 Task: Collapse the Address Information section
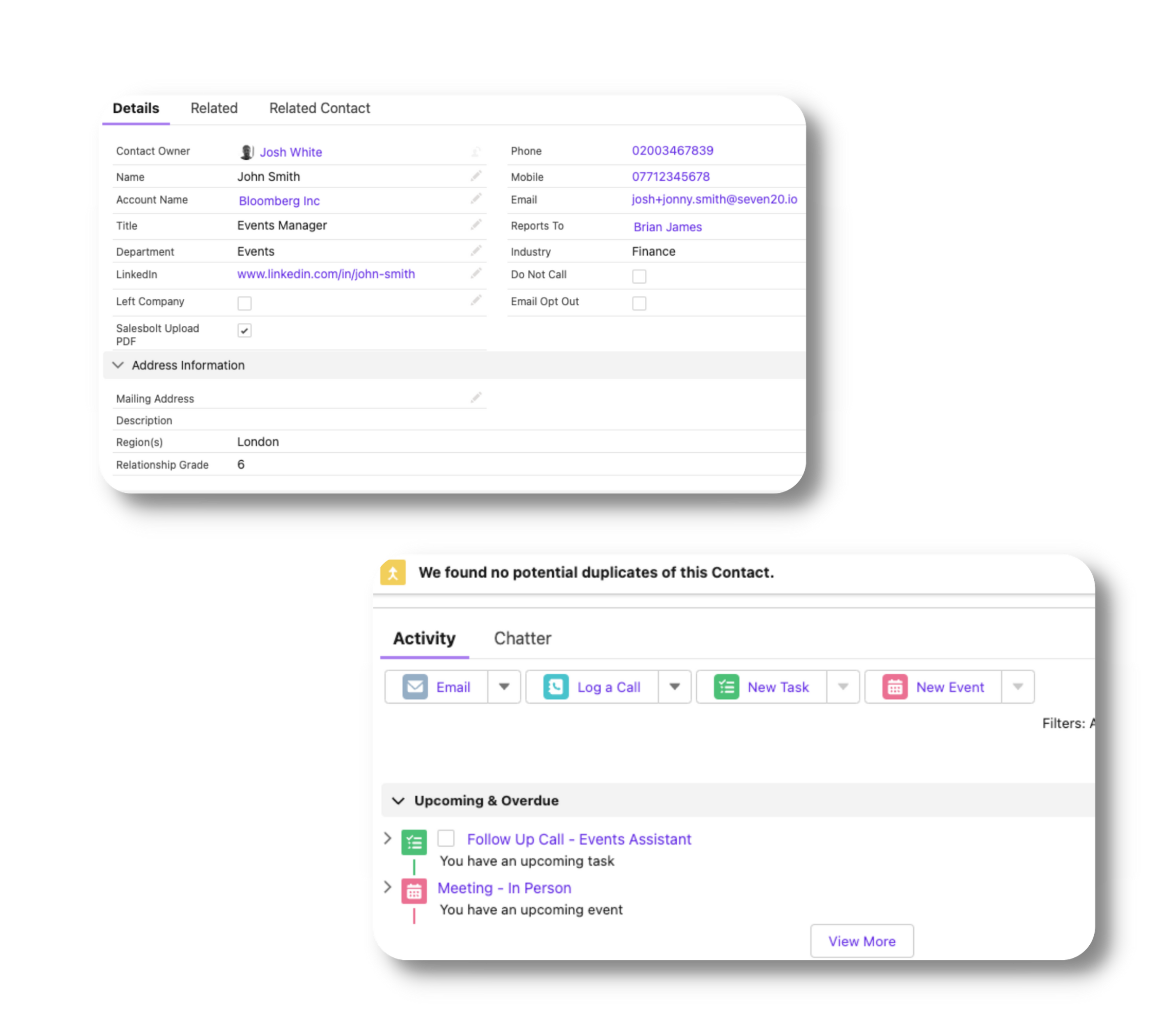pos(118,365)
